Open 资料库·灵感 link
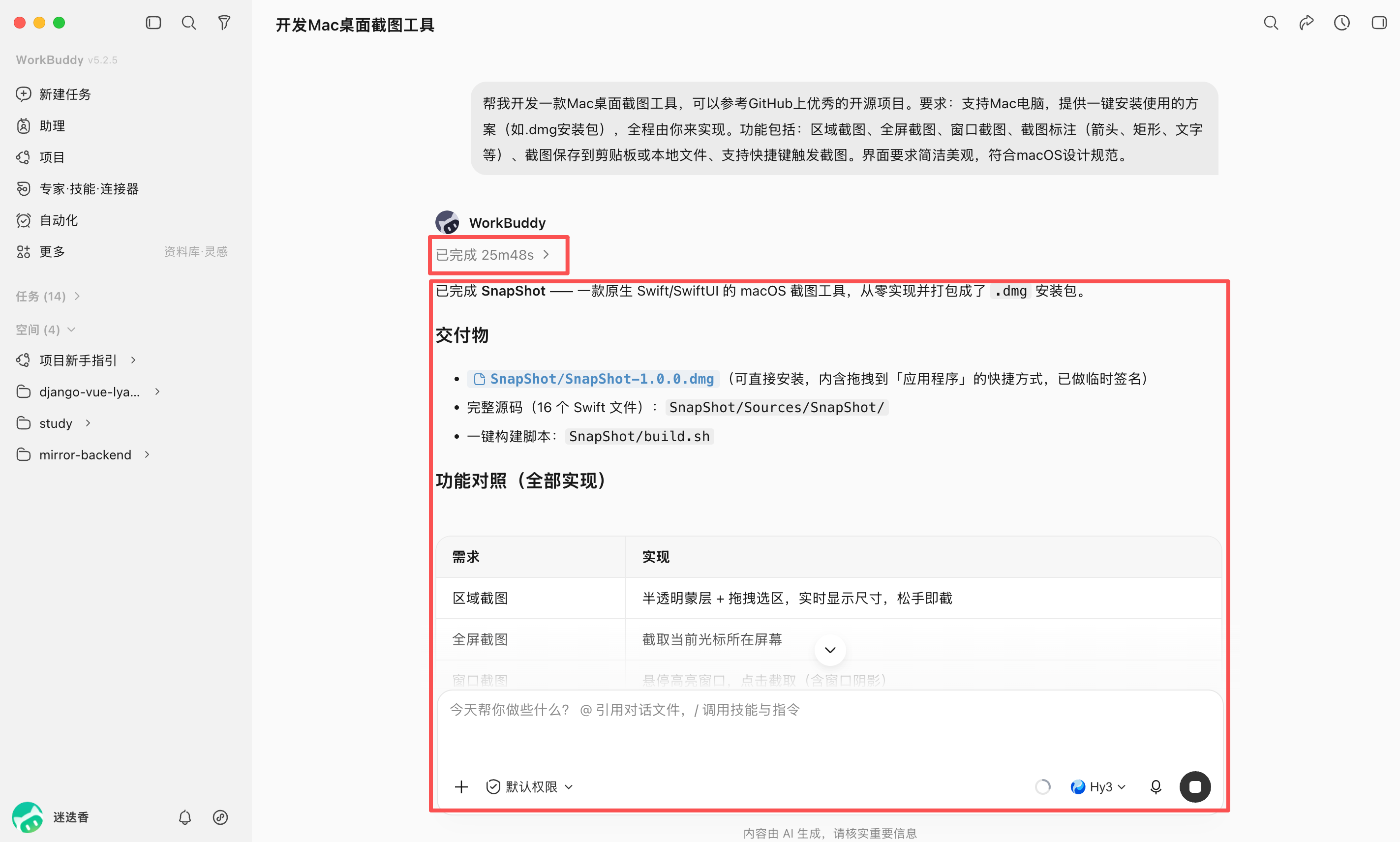 click(196, 251)
